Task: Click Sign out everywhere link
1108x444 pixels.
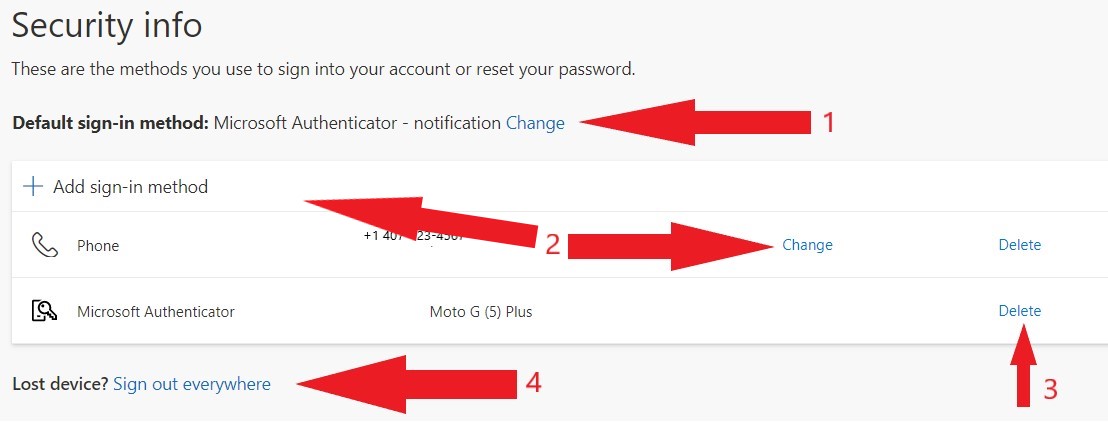Action: click(x=191, y=384)
